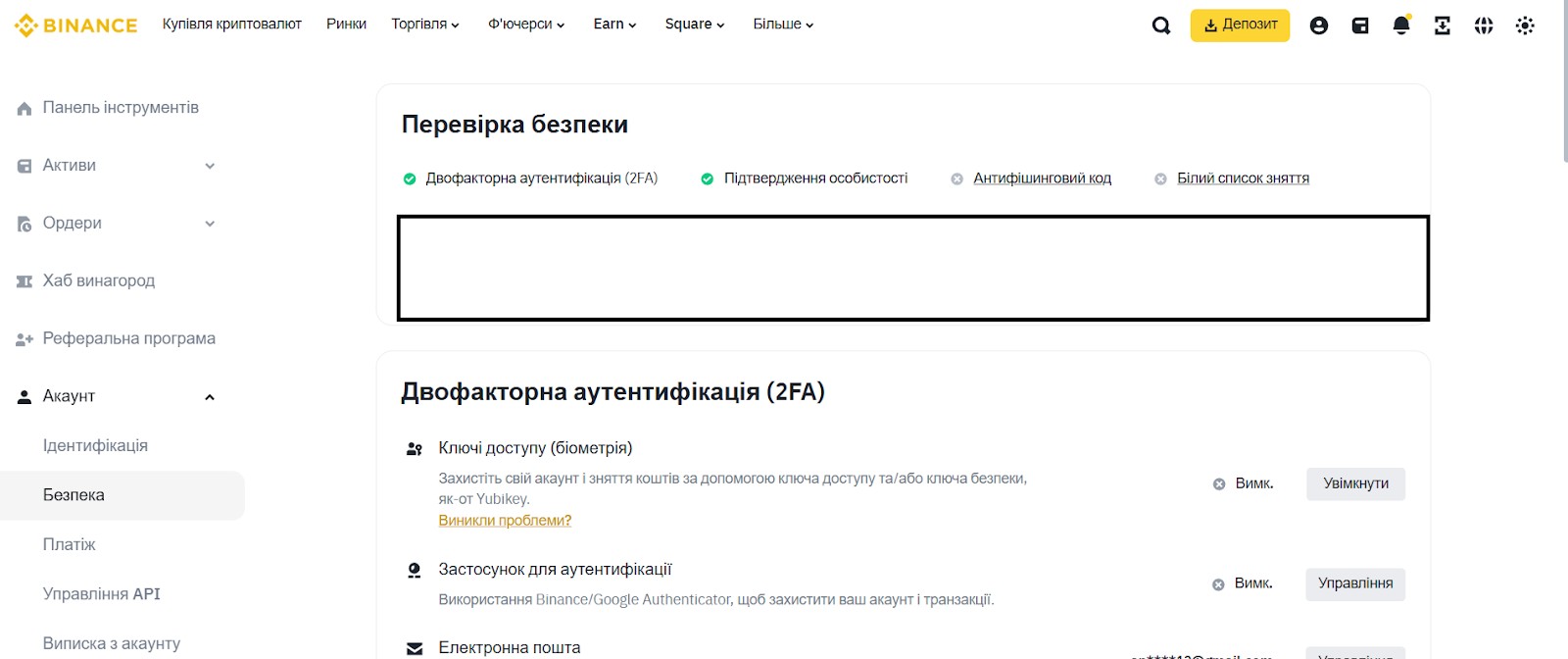
Task: Open the Ринки page
Action: (x=346, y=24)
